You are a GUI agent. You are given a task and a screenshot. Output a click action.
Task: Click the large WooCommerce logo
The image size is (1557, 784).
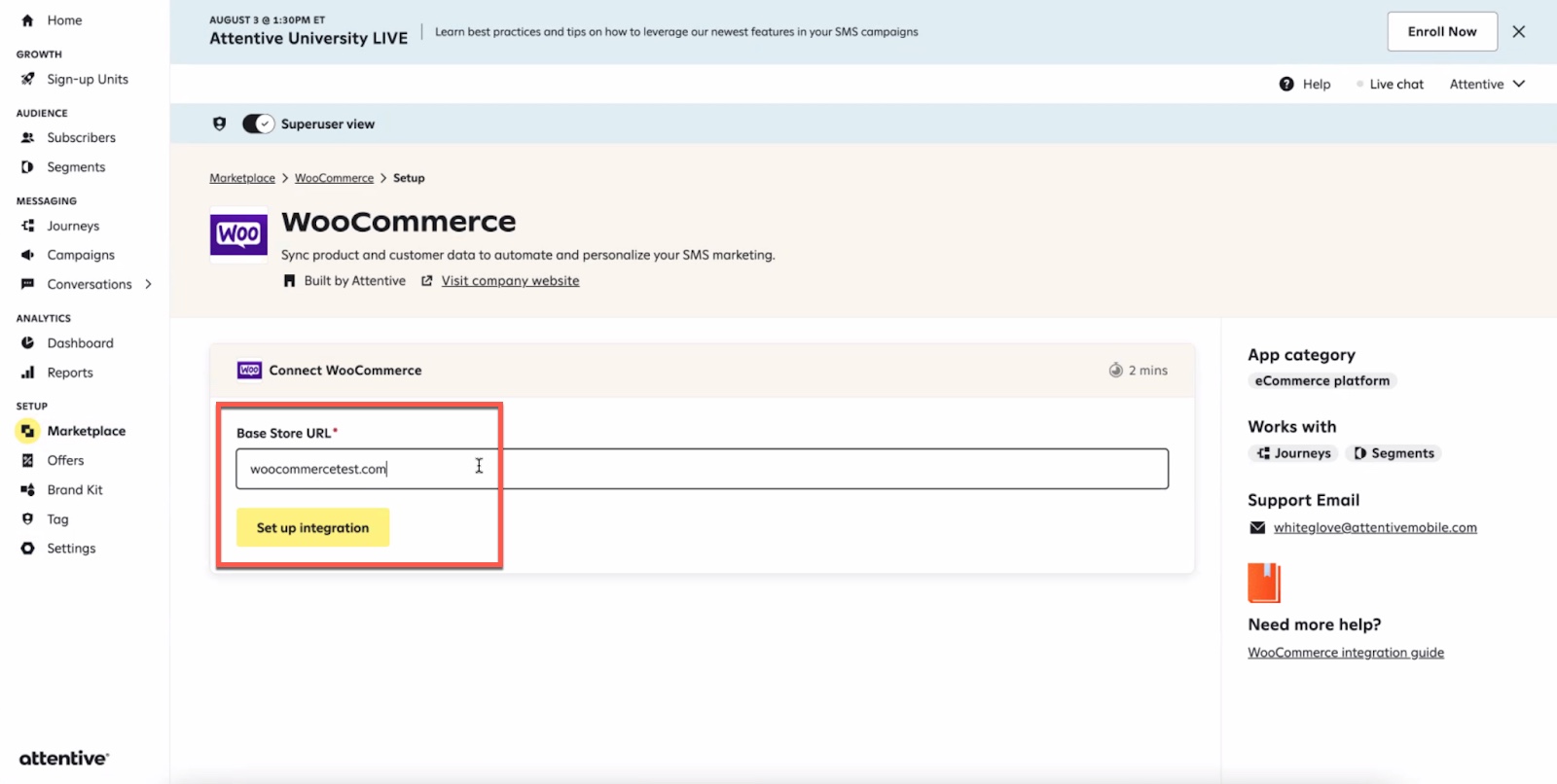(x=238, y=234)
